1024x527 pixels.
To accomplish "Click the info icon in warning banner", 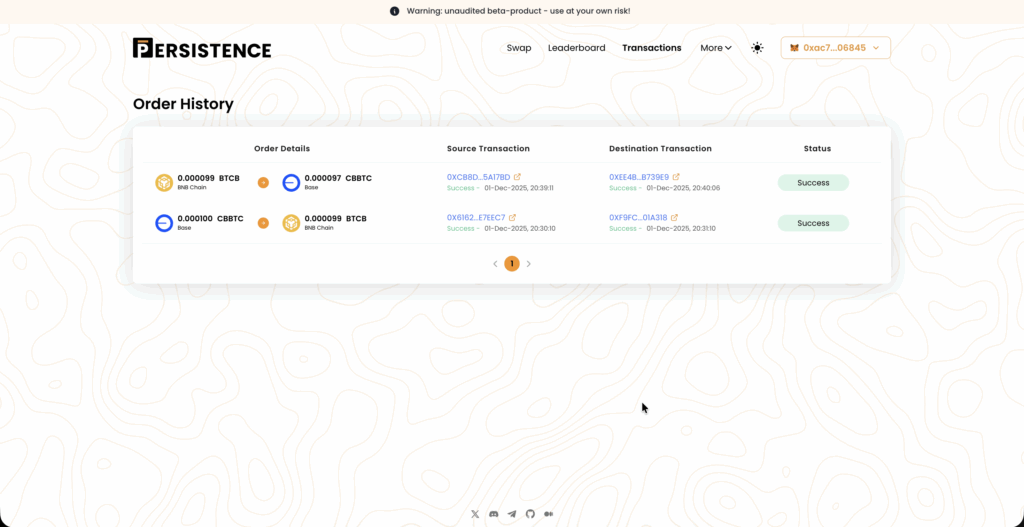I will (x=395, y=11).
